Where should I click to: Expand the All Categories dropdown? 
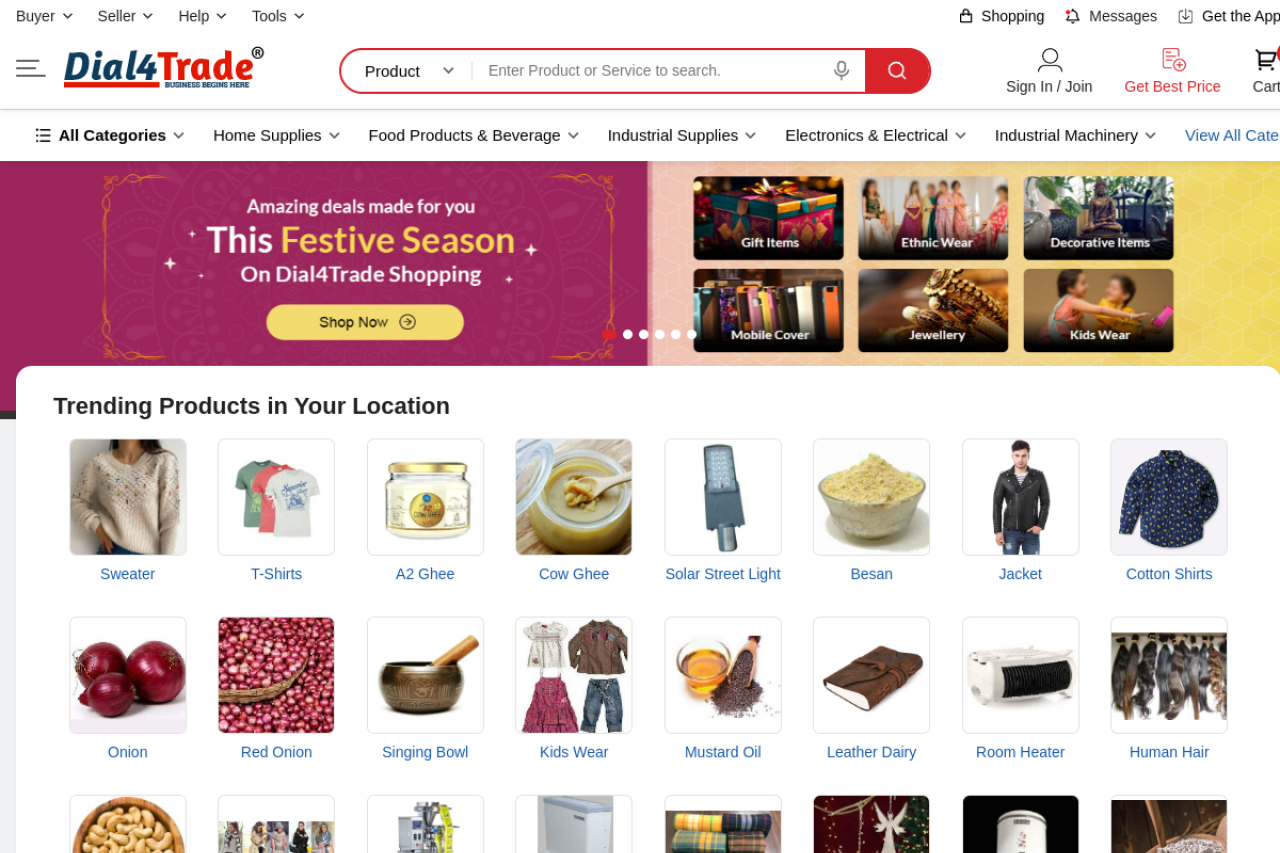click(110, 135)
